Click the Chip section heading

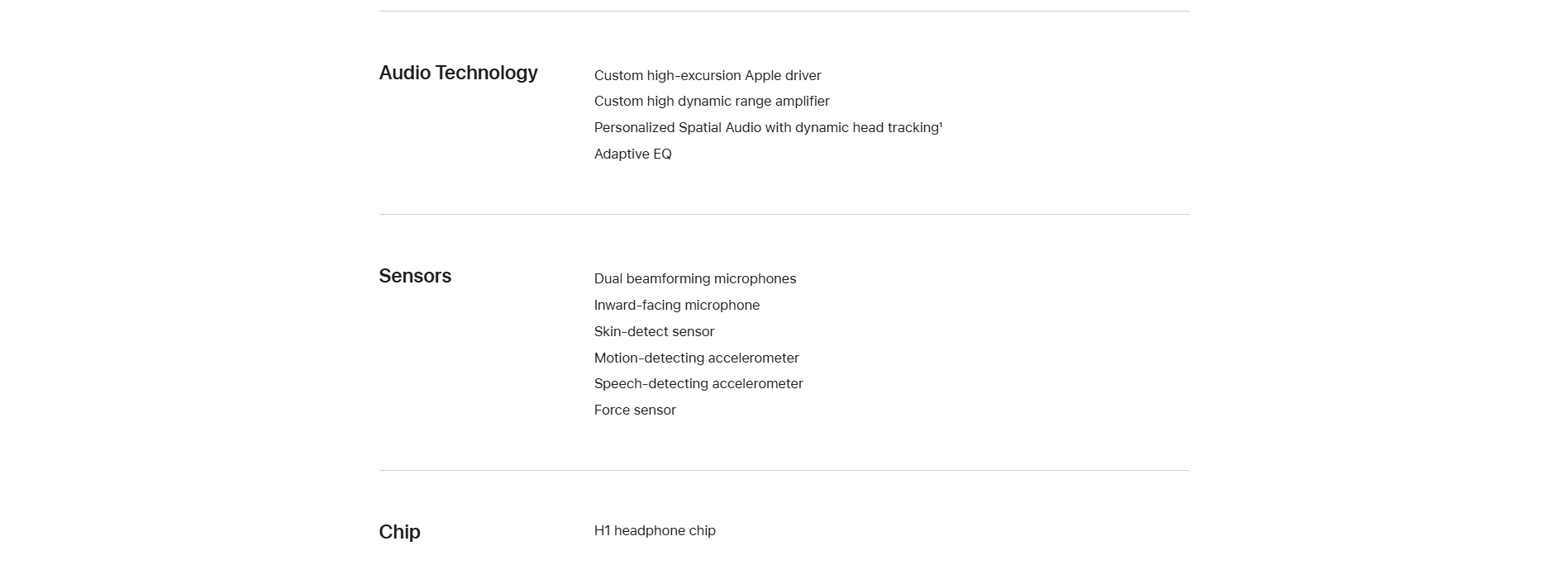tap(399, 532)
